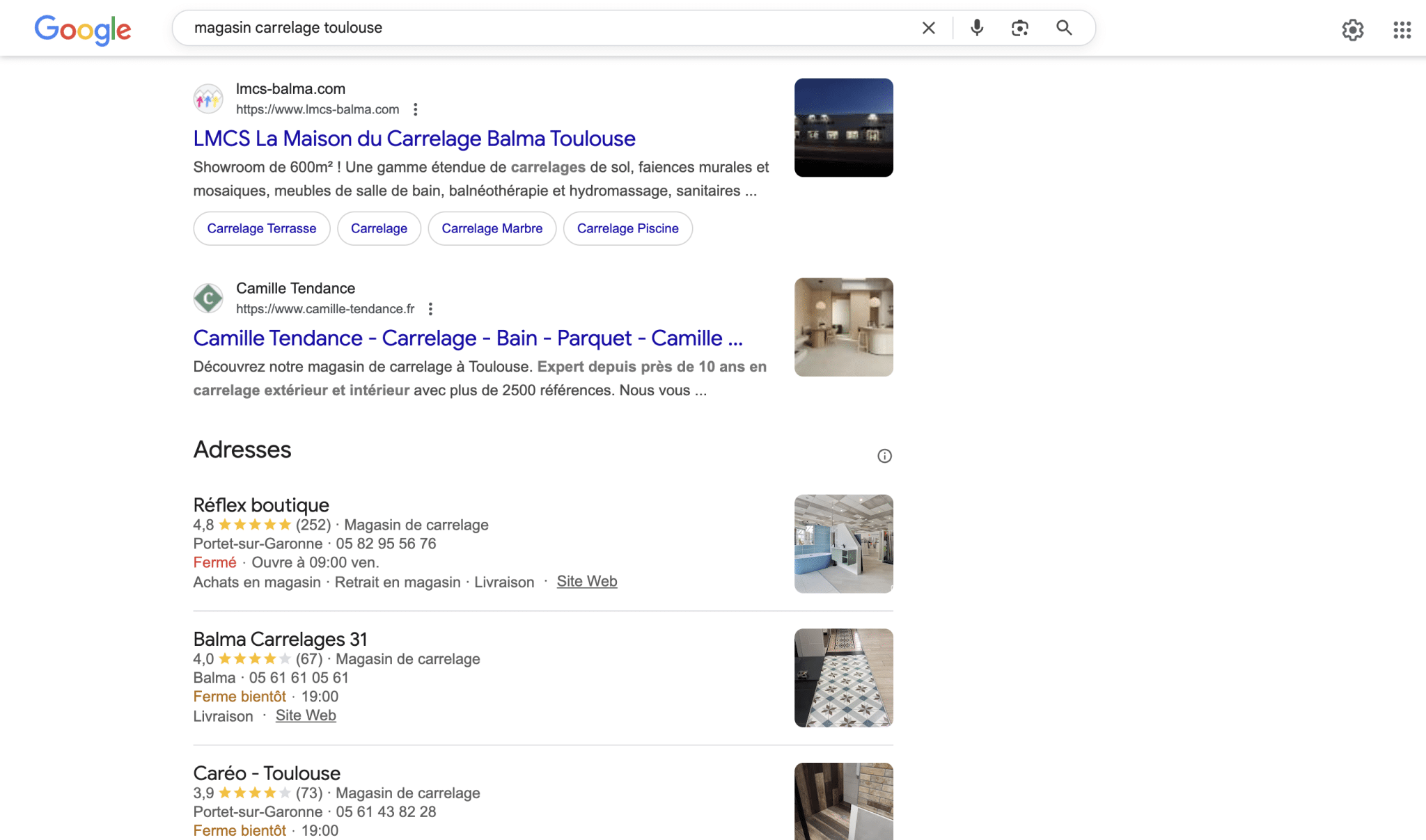Image resolution: width=1426 pixels, height=840 pixels.
Task: Start voice search with microphone icon
Action: point(977,28)
